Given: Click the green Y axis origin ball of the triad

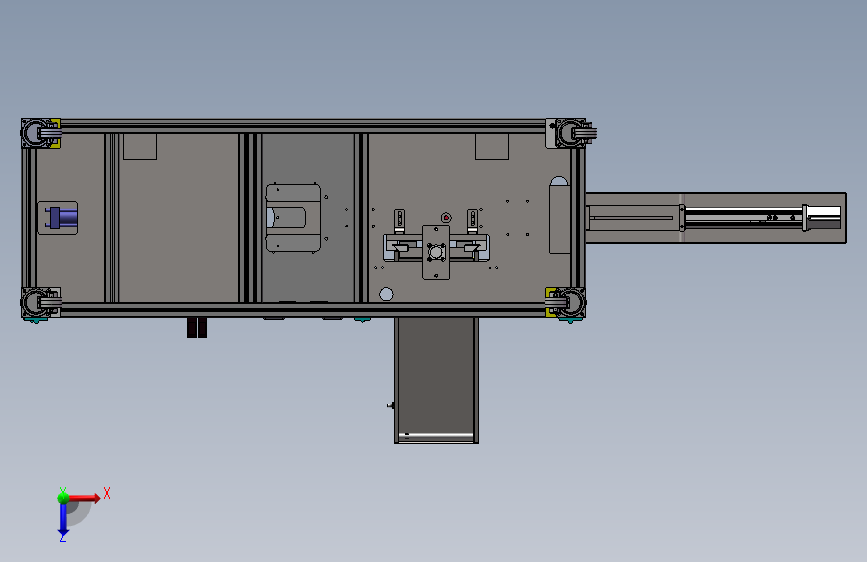Looking at the screenshot, I should (x=63, y=497).
